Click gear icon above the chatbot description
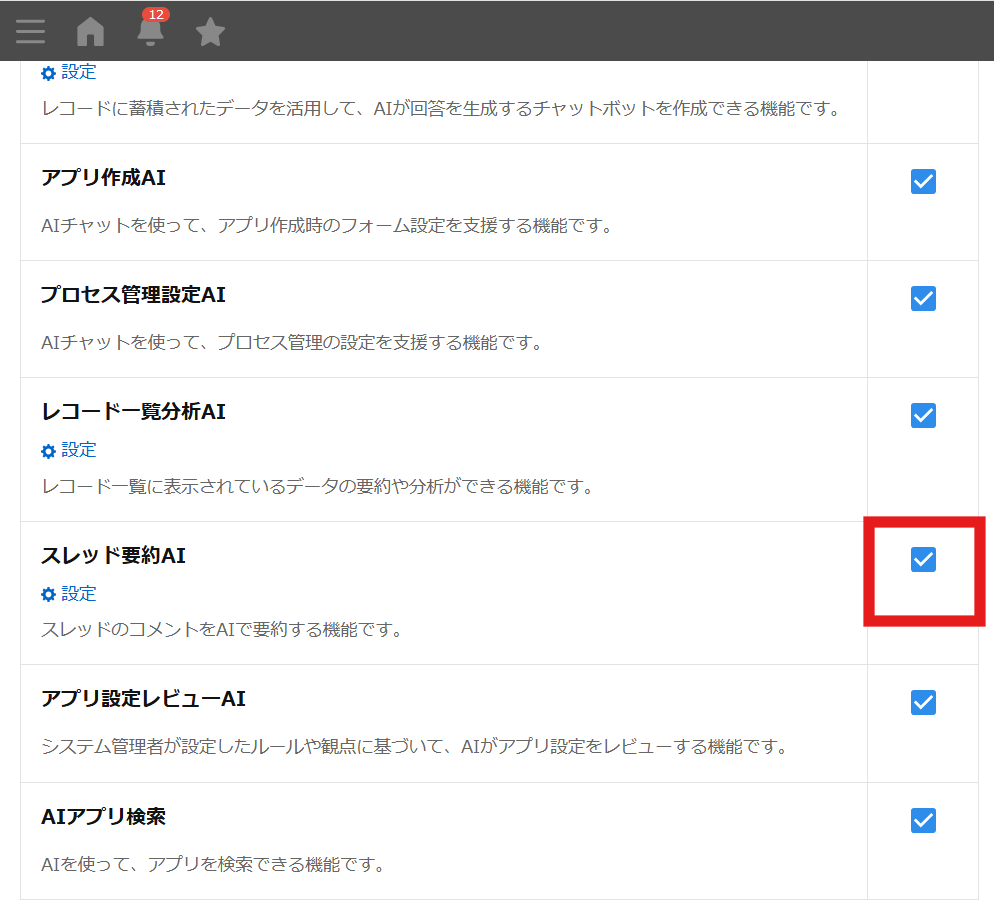 tap(48, 73)
